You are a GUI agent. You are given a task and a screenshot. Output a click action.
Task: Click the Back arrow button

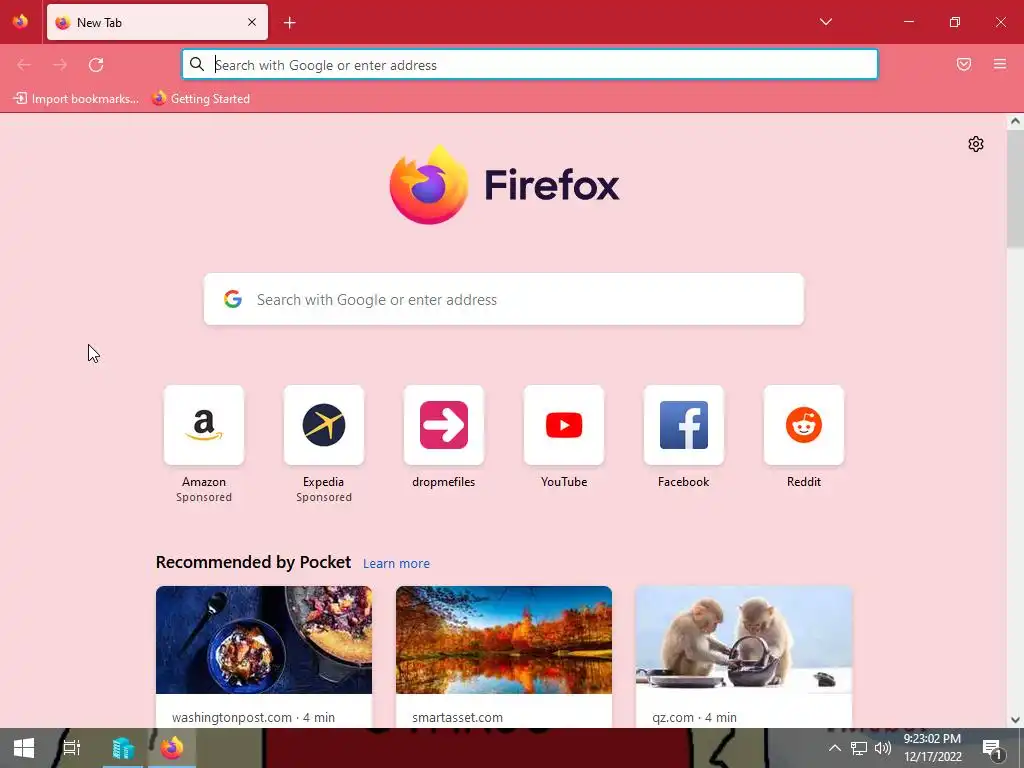click(x=24, y=65)
